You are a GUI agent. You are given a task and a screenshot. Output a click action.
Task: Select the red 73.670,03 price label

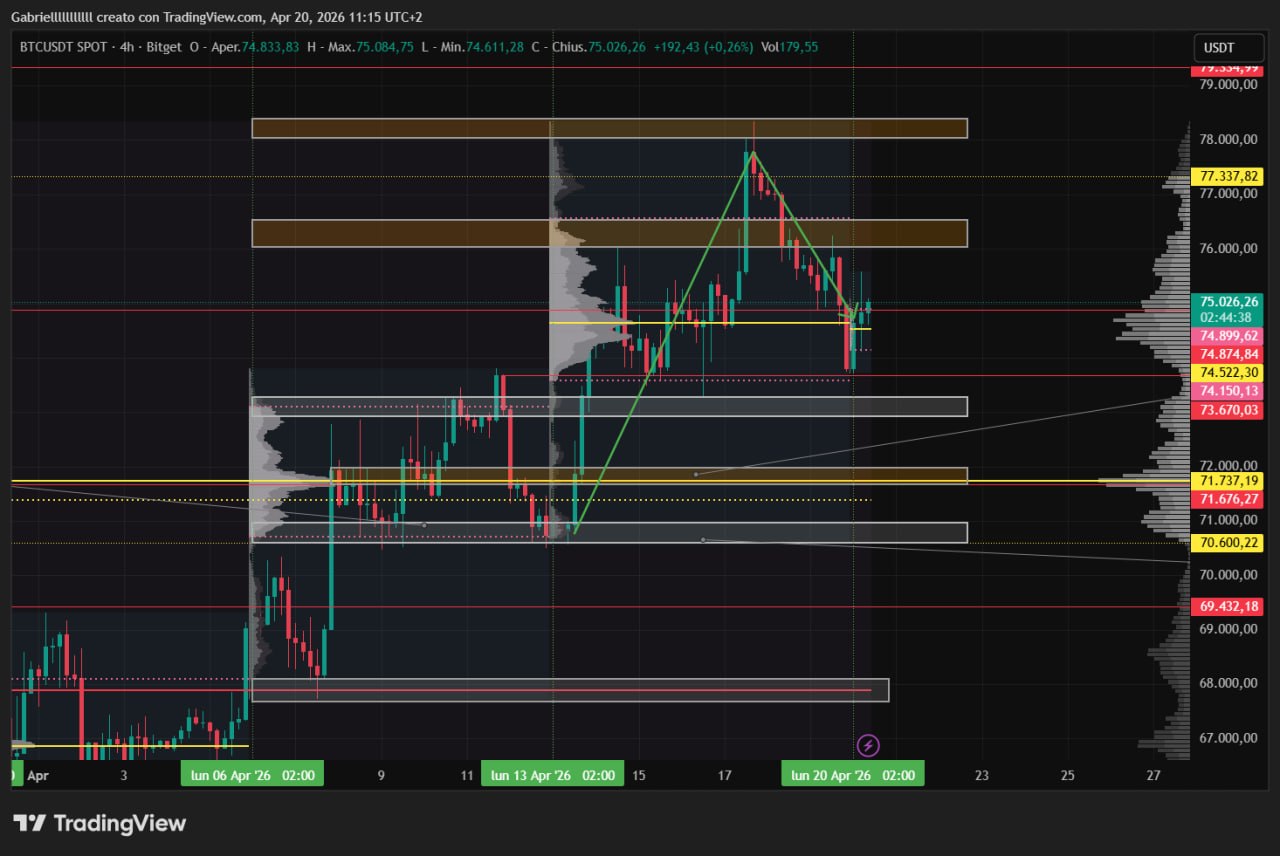[1229, 410]
